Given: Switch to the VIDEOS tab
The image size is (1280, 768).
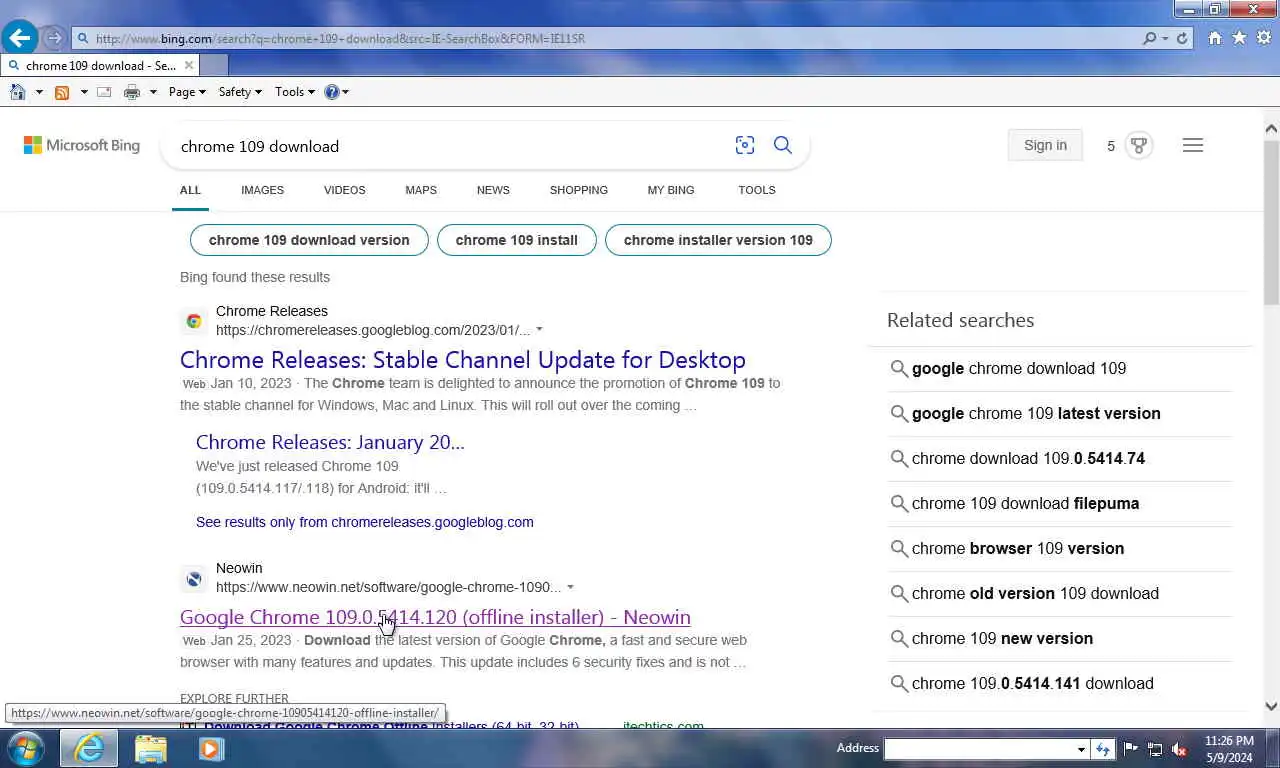Looking at the screenshot, I should [x=344, y=190].
